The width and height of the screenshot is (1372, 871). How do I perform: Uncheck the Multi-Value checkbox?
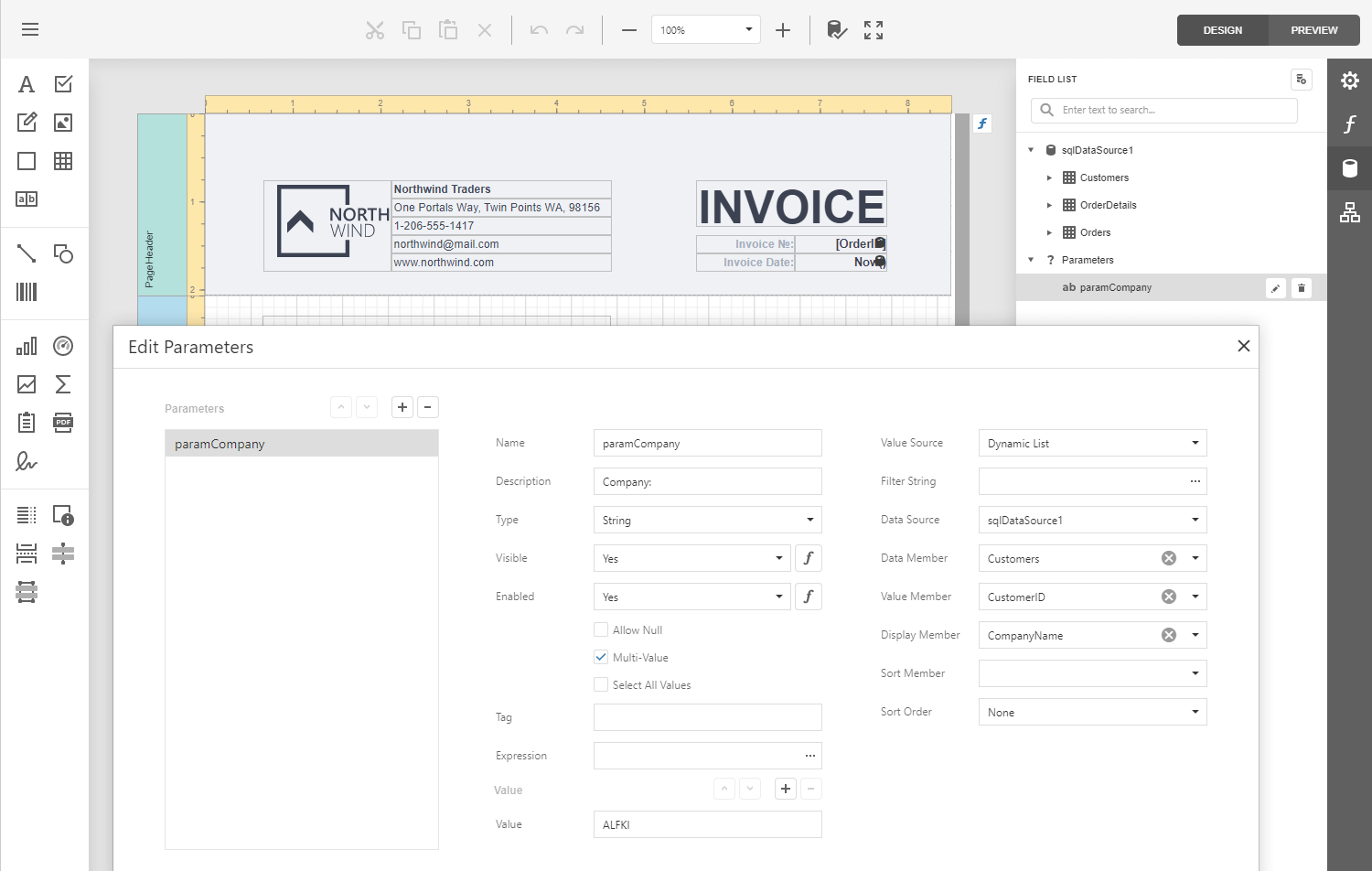click(x=601, y=657)
